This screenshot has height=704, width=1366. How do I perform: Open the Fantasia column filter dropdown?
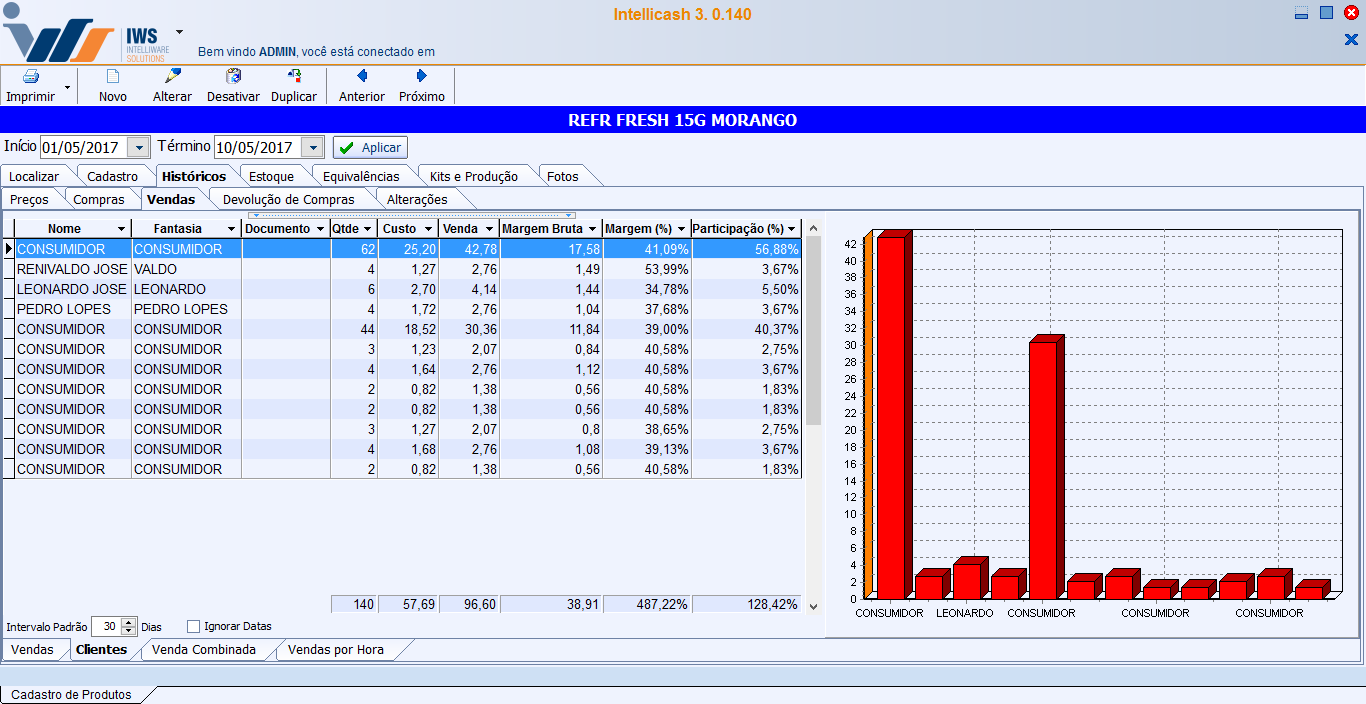click(232, 229)
